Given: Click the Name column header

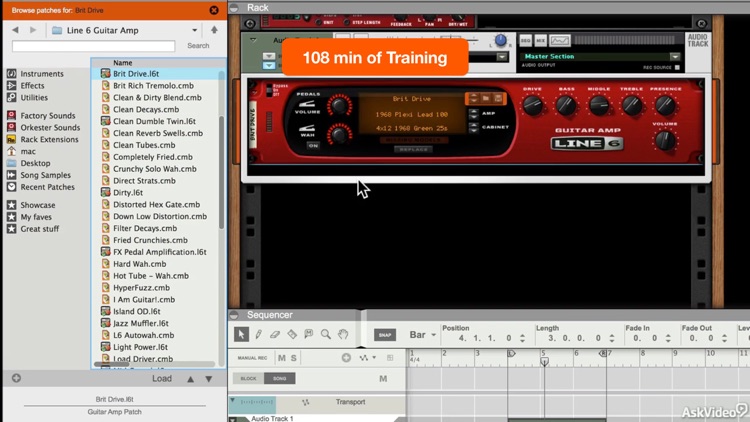Looking at the screenshot, I should pos(122,63).
